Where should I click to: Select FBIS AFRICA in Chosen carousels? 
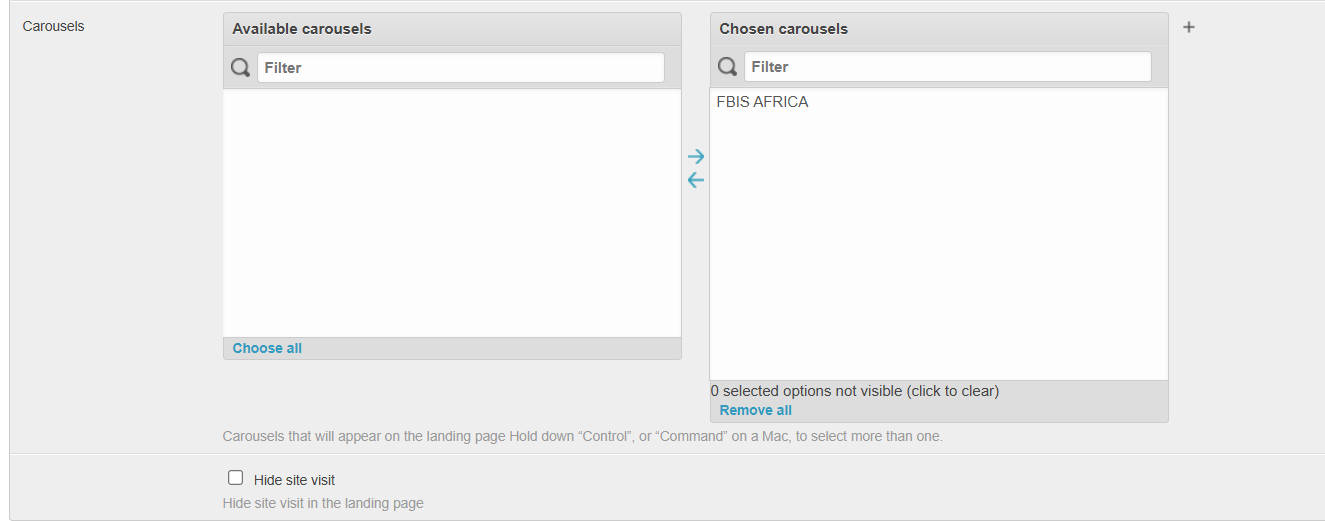tap(762, 102)
